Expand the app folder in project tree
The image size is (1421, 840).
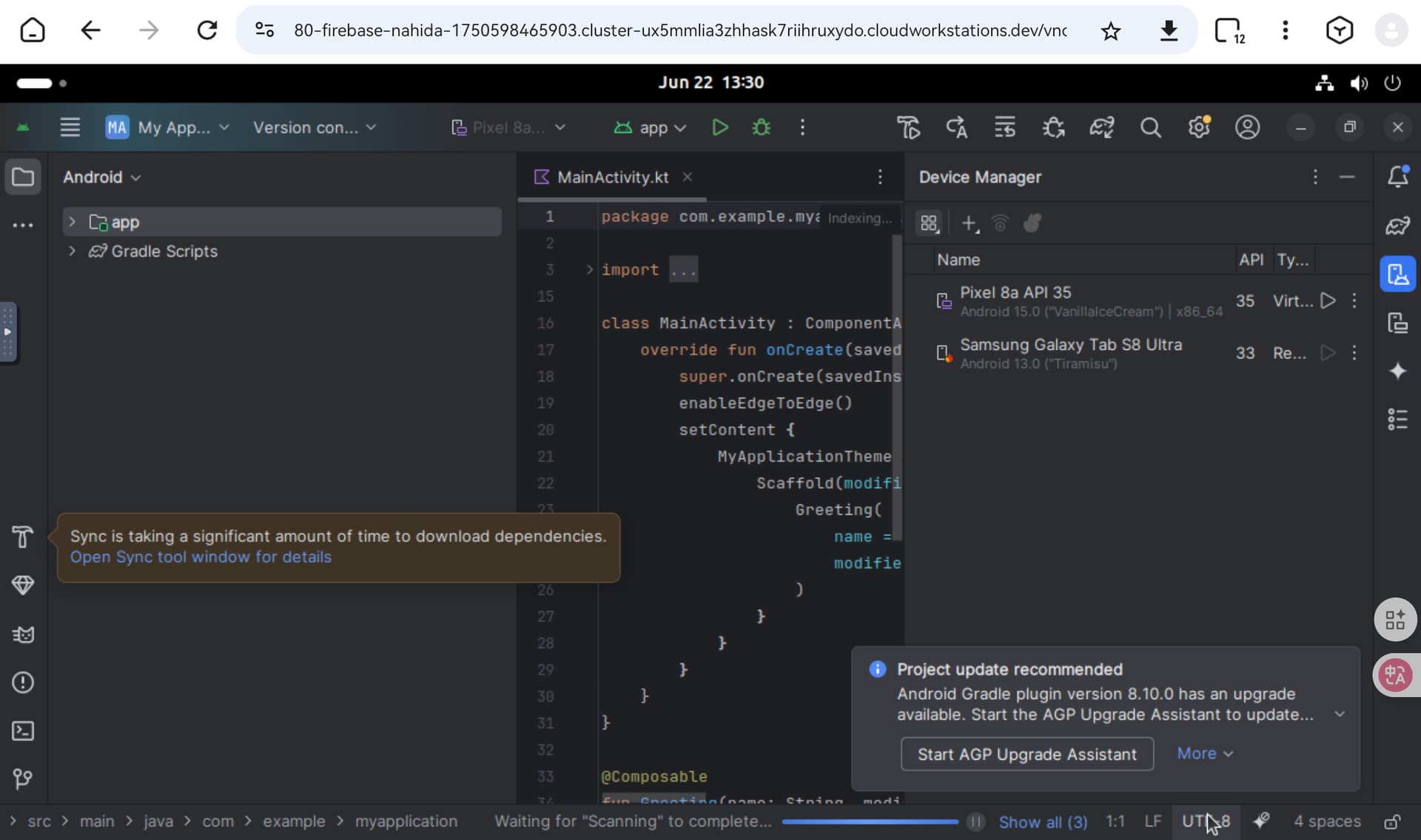[x=72, y=222]
